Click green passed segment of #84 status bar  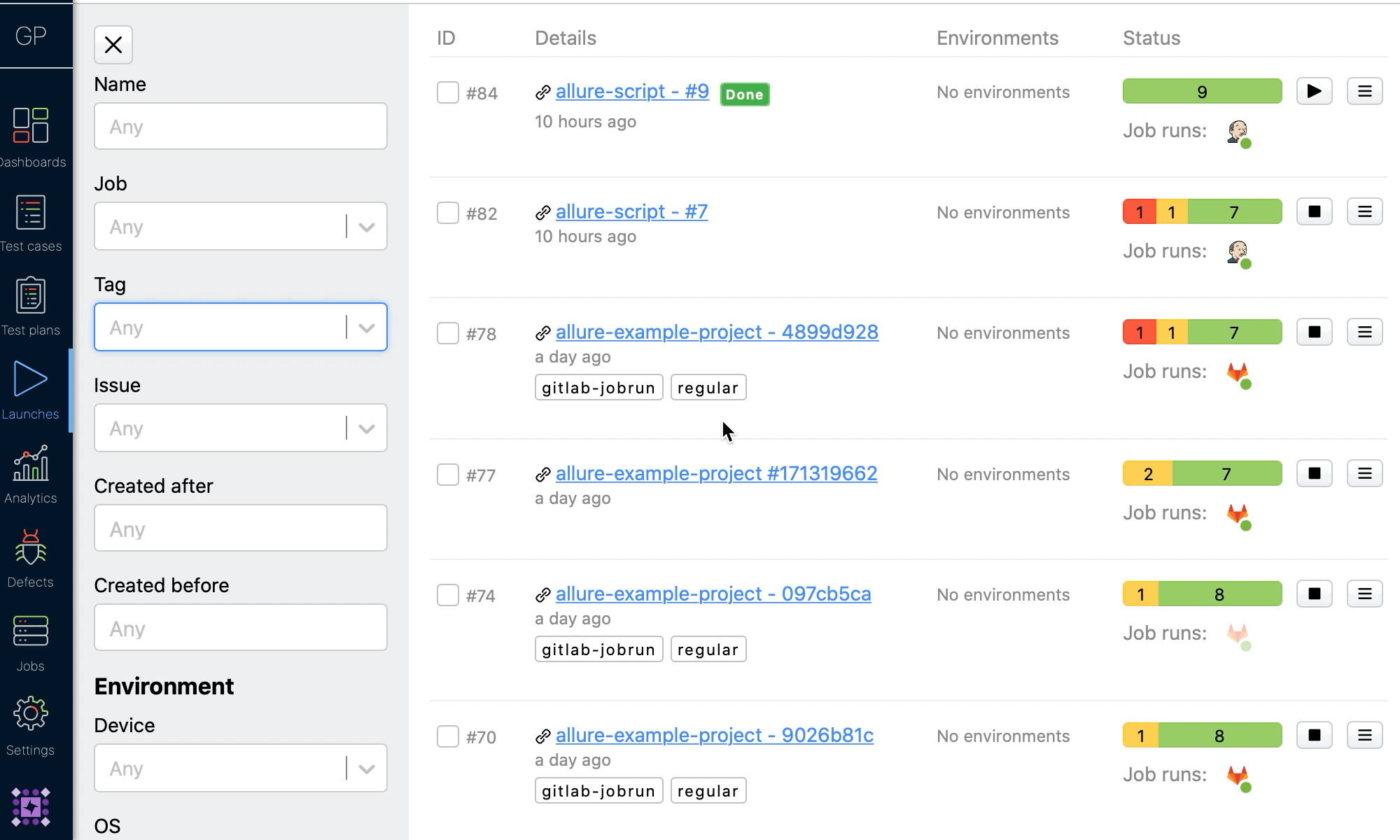pos(1202,92)
